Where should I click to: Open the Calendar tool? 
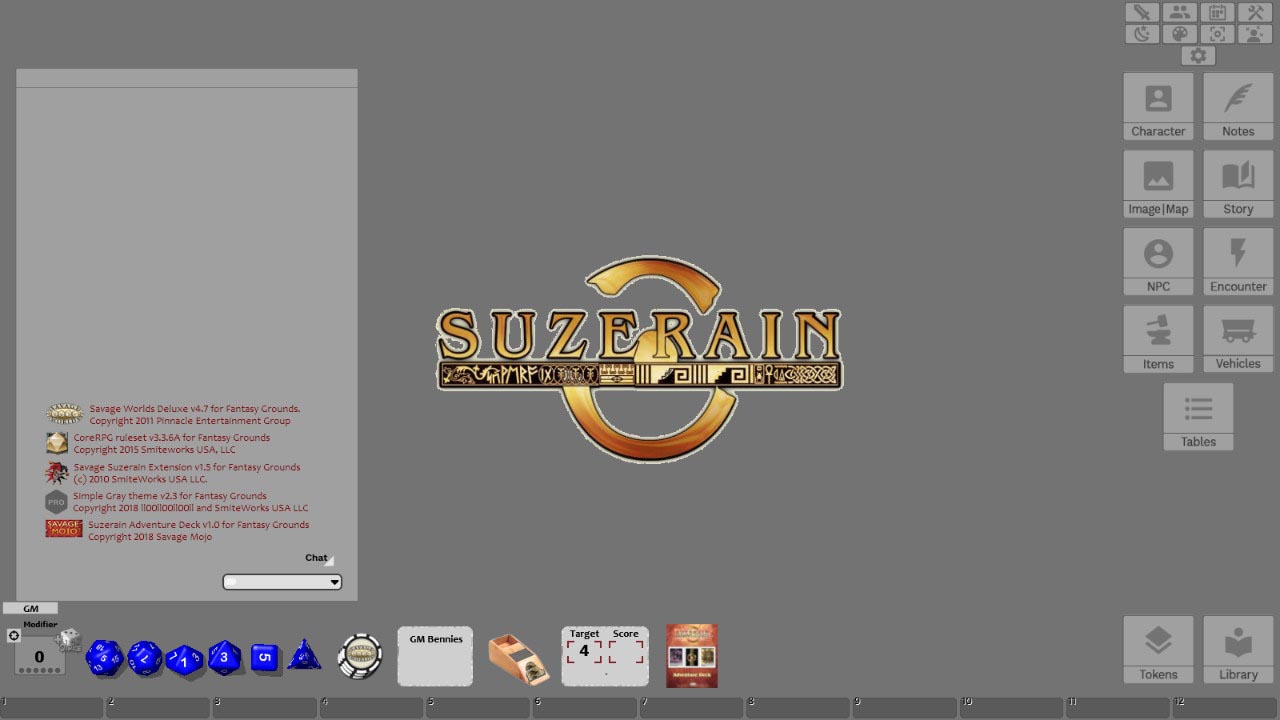1217,12
